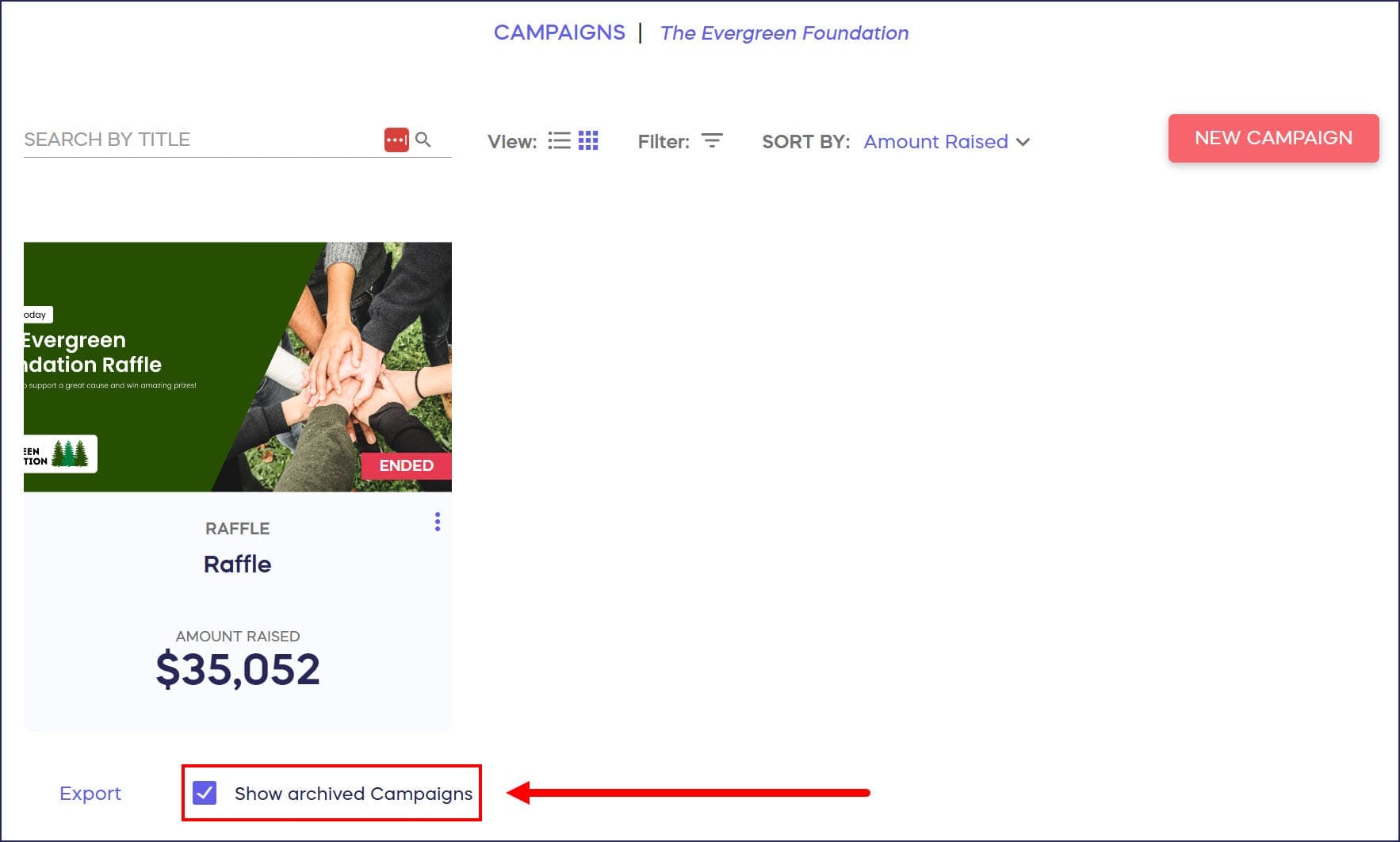Click the search magnifier icon
This screenshot has width=1400, height=842.
[423, 140]
